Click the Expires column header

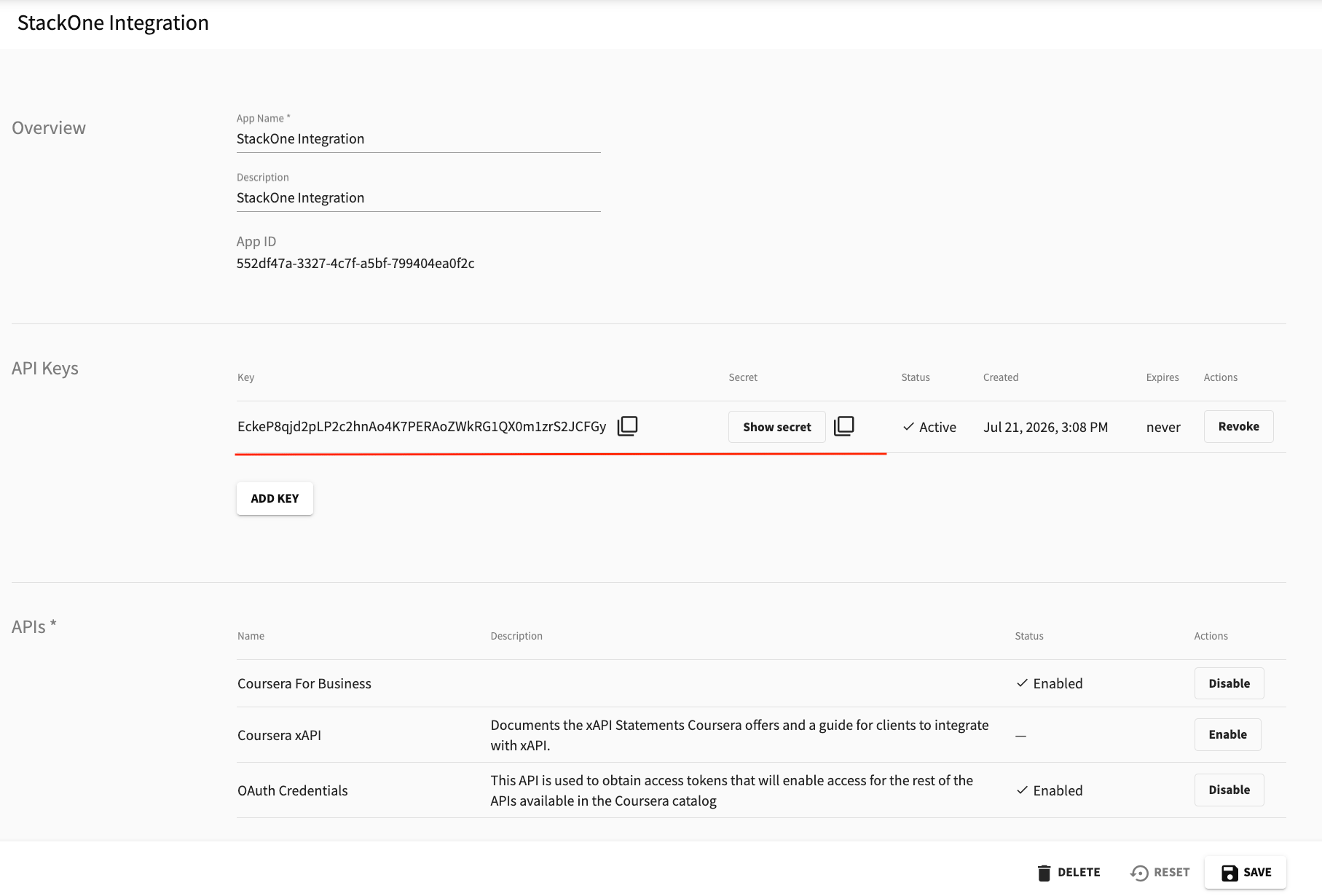(1162, 377)
